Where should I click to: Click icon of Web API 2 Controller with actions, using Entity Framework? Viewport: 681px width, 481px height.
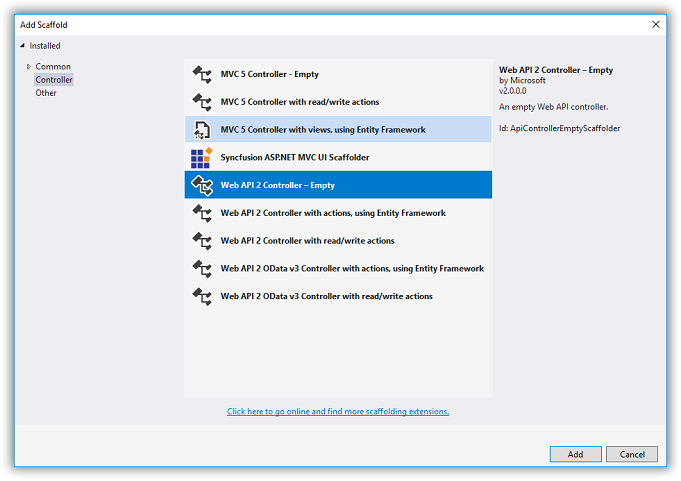pyautogui.click(x=202, y=213)
